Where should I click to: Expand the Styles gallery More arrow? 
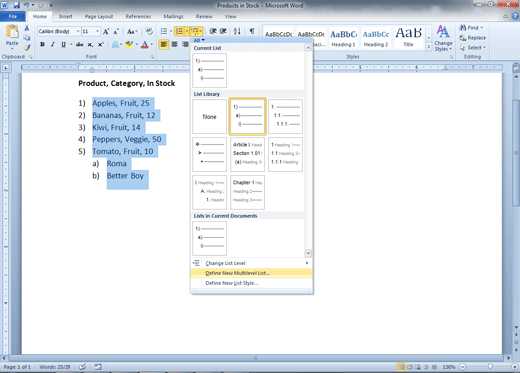pos(429,47)
